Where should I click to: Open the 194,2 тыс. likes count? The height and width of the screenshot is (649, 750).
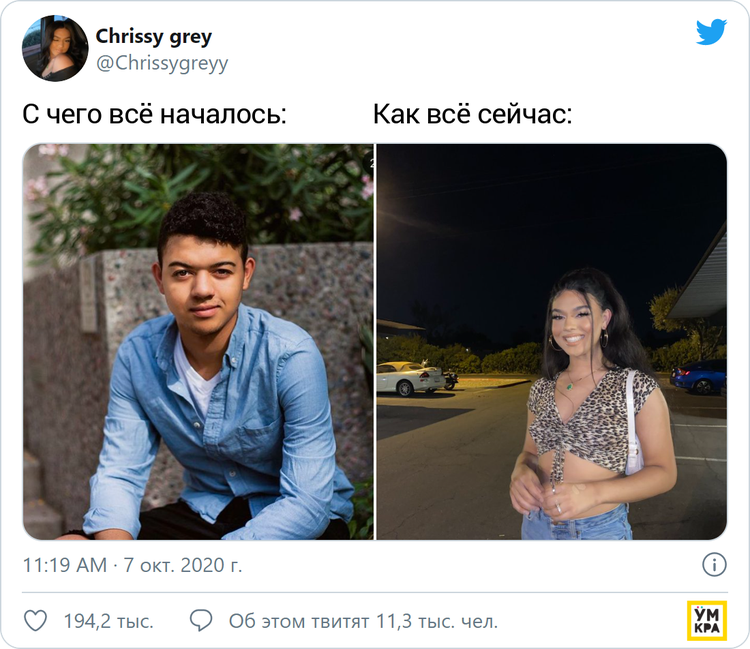point(109,621)
